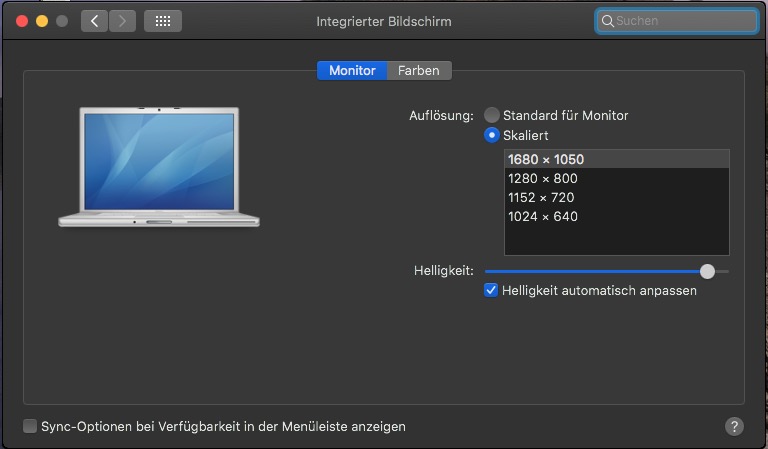Choose 1024 × 640 resolution

tap(617, 216)
